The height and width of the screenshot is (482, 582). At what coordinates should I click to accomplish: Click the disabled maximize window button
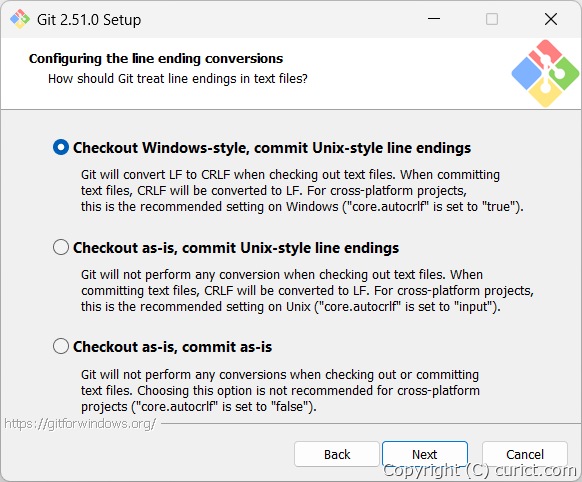[x=492, y=19]
